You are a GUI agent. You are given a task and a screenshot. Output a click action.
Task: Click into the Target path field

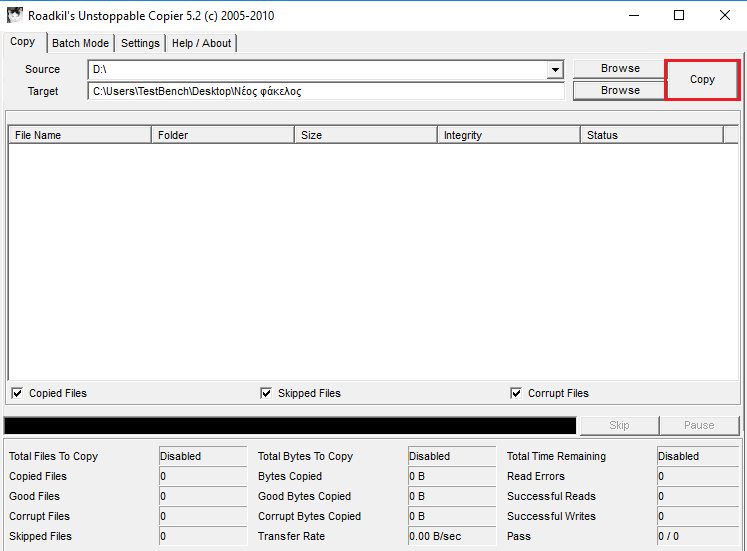click(x=326, y=91)
